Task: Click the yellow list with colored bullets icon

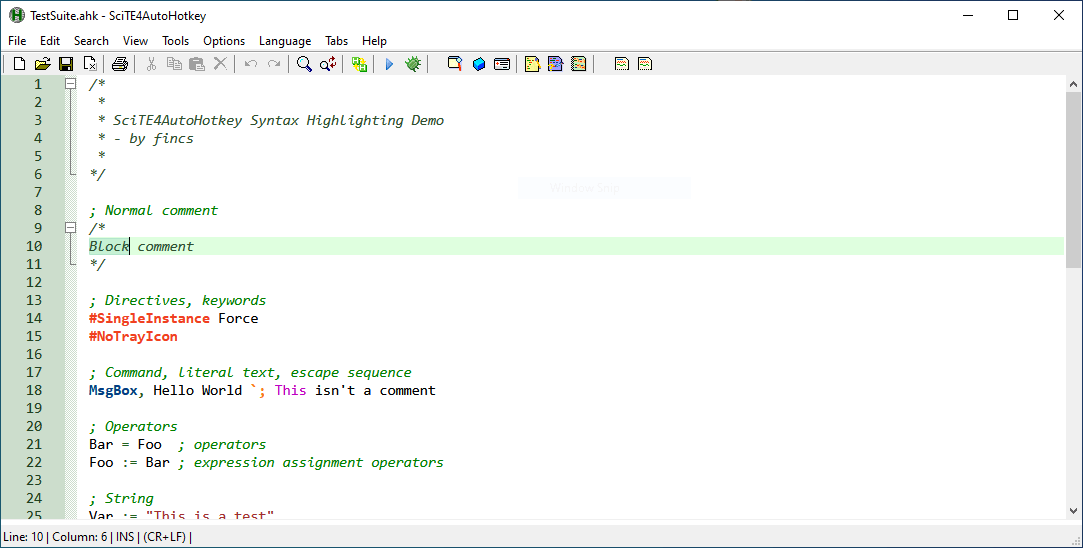Action: coord(579,64)
